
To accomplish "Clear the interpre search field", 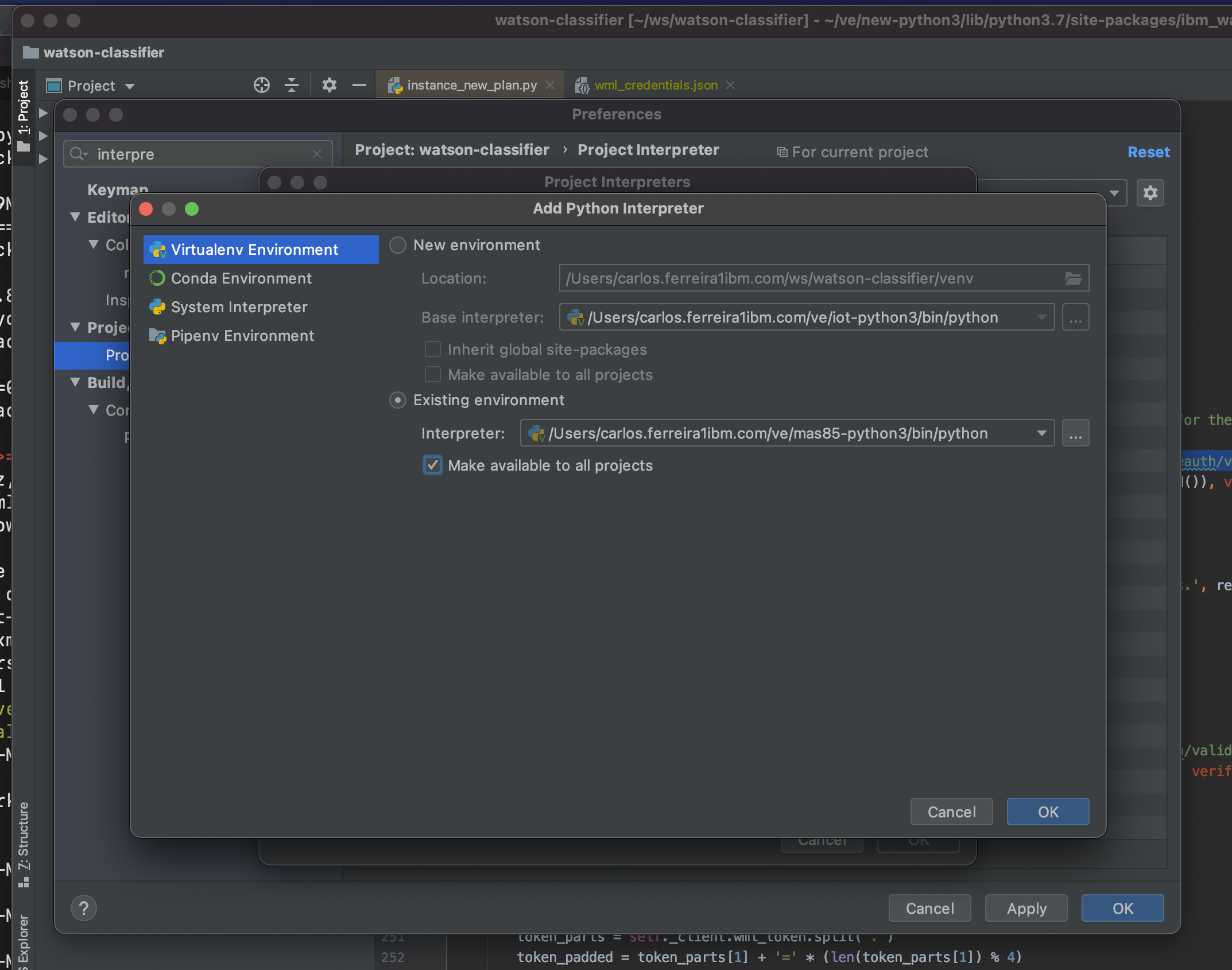I will (x=317, y=154).
